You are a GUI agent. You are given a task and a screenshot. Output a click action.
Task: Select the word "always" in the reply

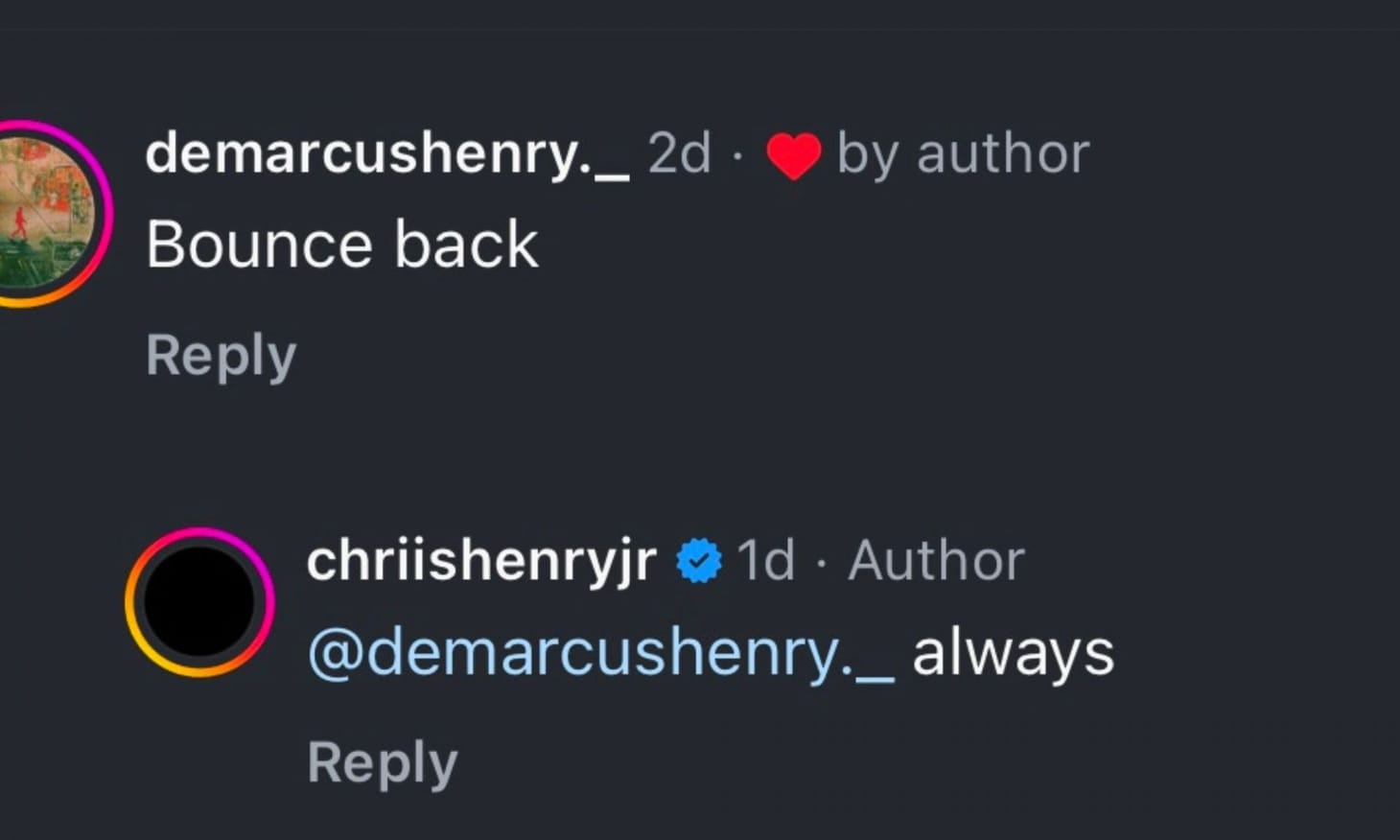[x=1013, y=654]
